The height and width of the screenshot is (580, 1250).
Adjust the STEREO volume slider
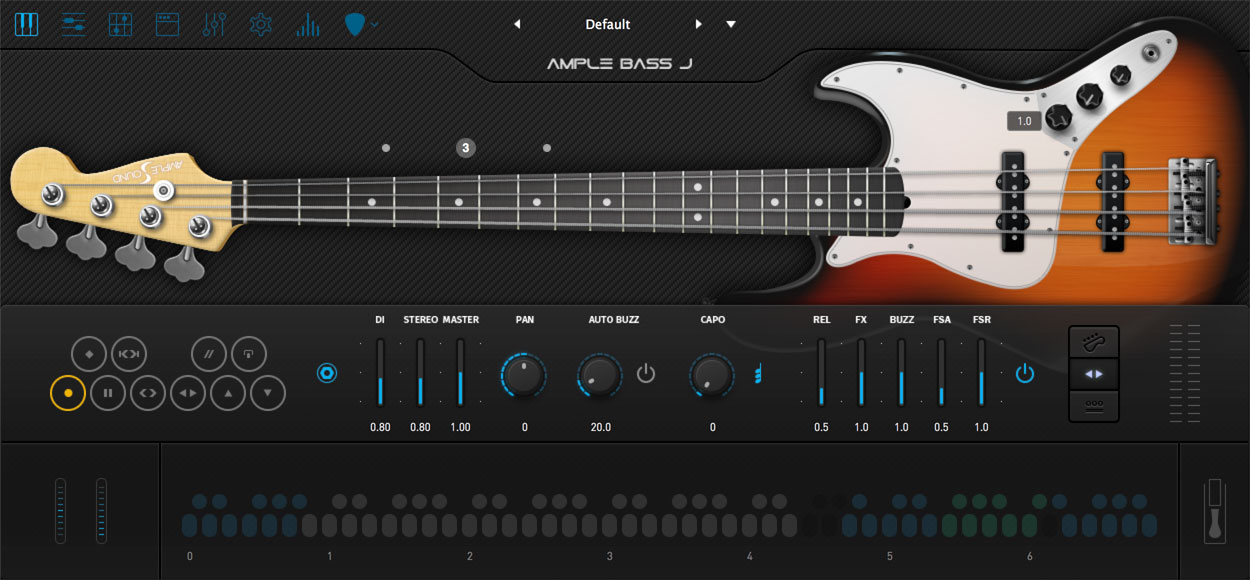pos(420,372)
